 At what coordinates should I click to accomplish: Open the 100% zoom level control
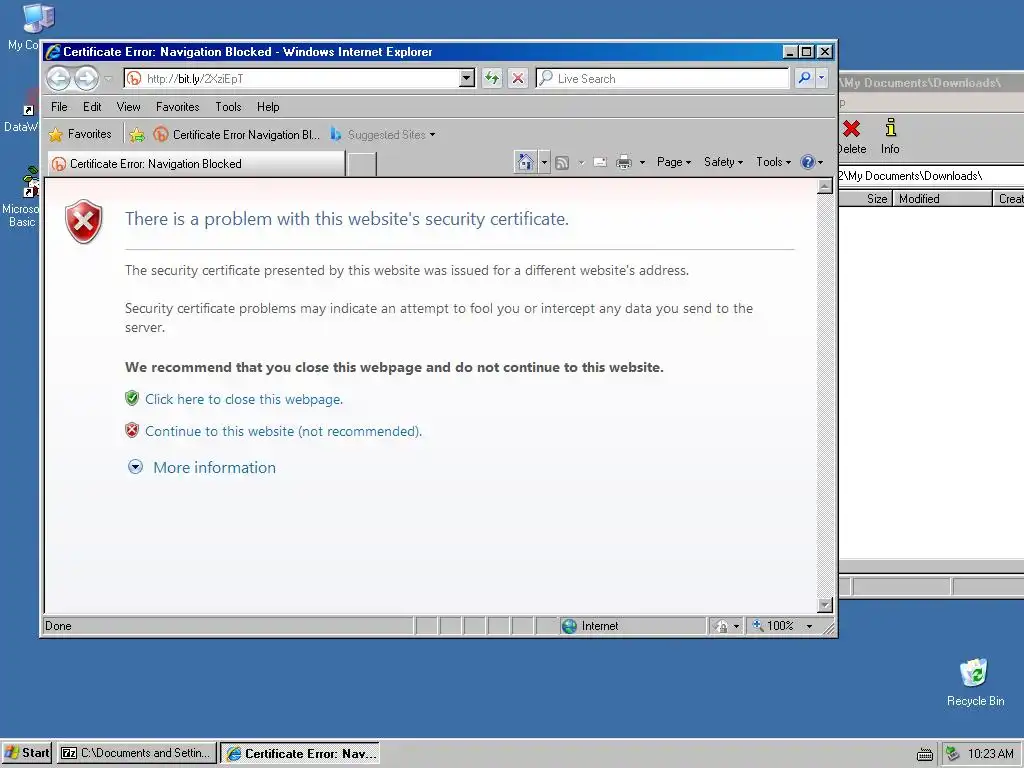(x=782, y=626)
